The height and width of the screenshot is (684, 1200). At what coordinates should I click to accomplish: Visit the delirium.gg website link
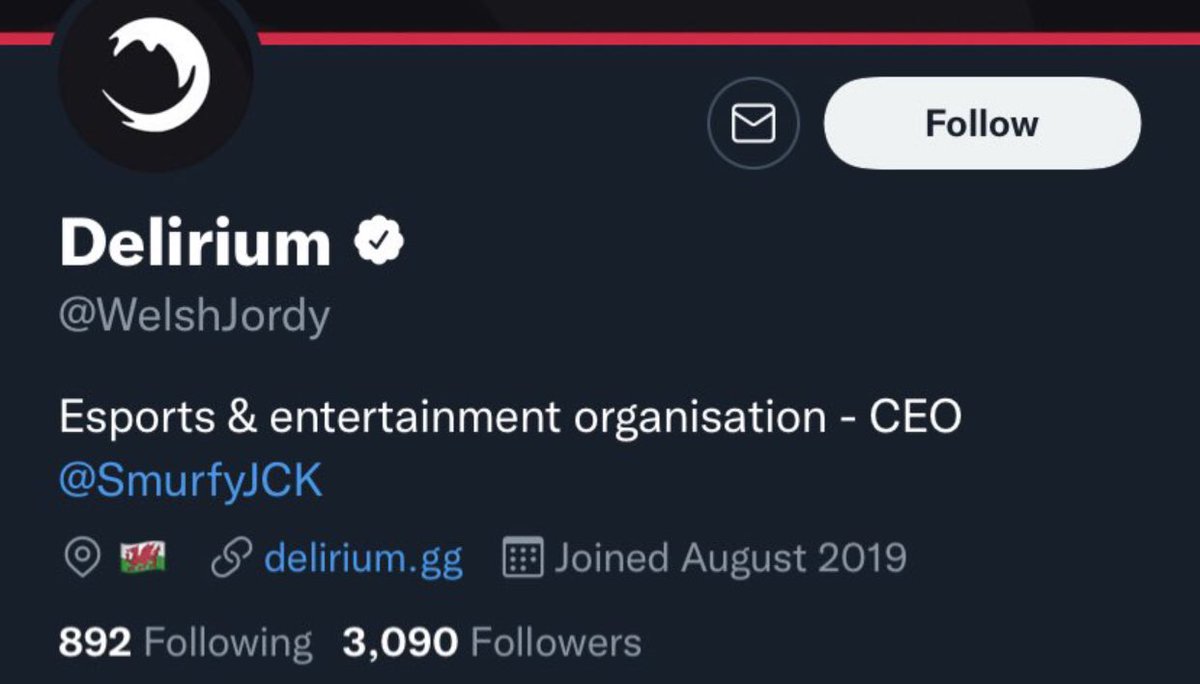tap(363, 558)
